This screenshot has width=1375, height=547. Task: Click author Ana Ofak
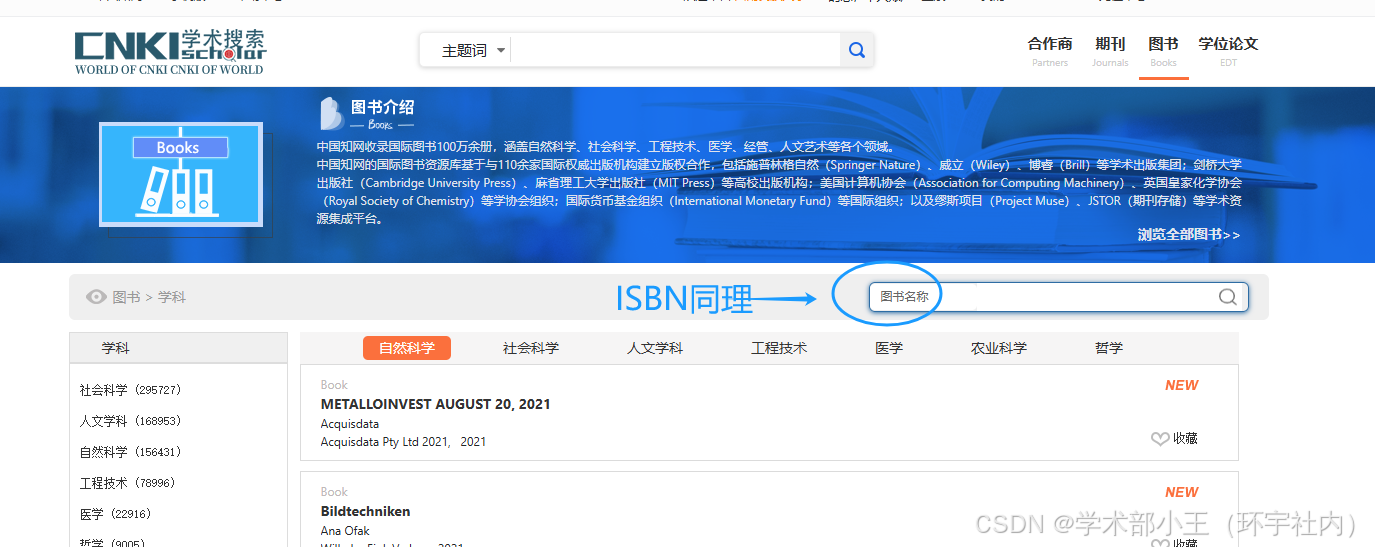(345, 531)
